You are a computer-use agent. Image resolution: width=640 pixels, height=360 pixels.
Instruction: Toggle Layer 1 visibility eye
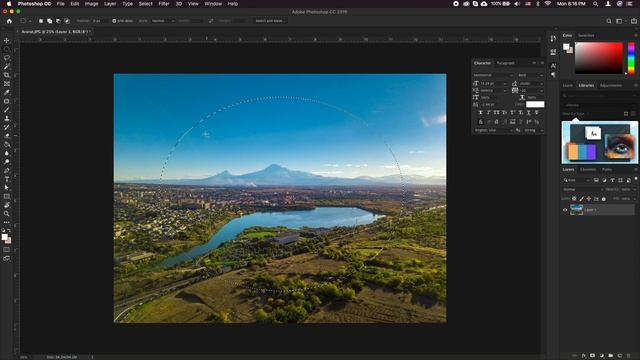[565, 210]
